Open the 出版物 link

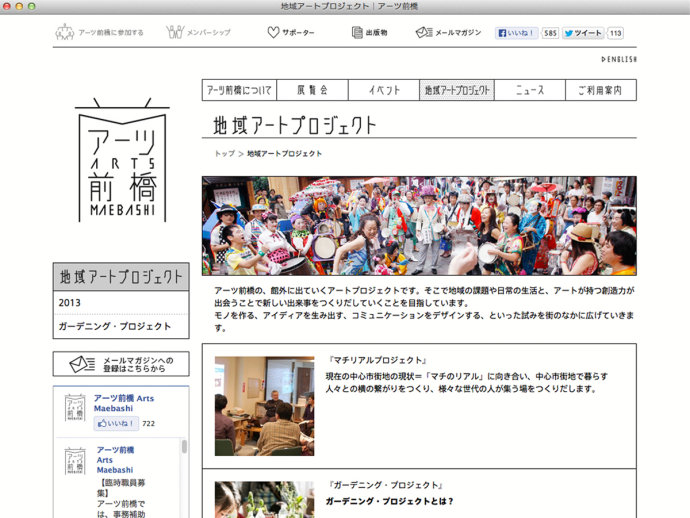point(376,33)
